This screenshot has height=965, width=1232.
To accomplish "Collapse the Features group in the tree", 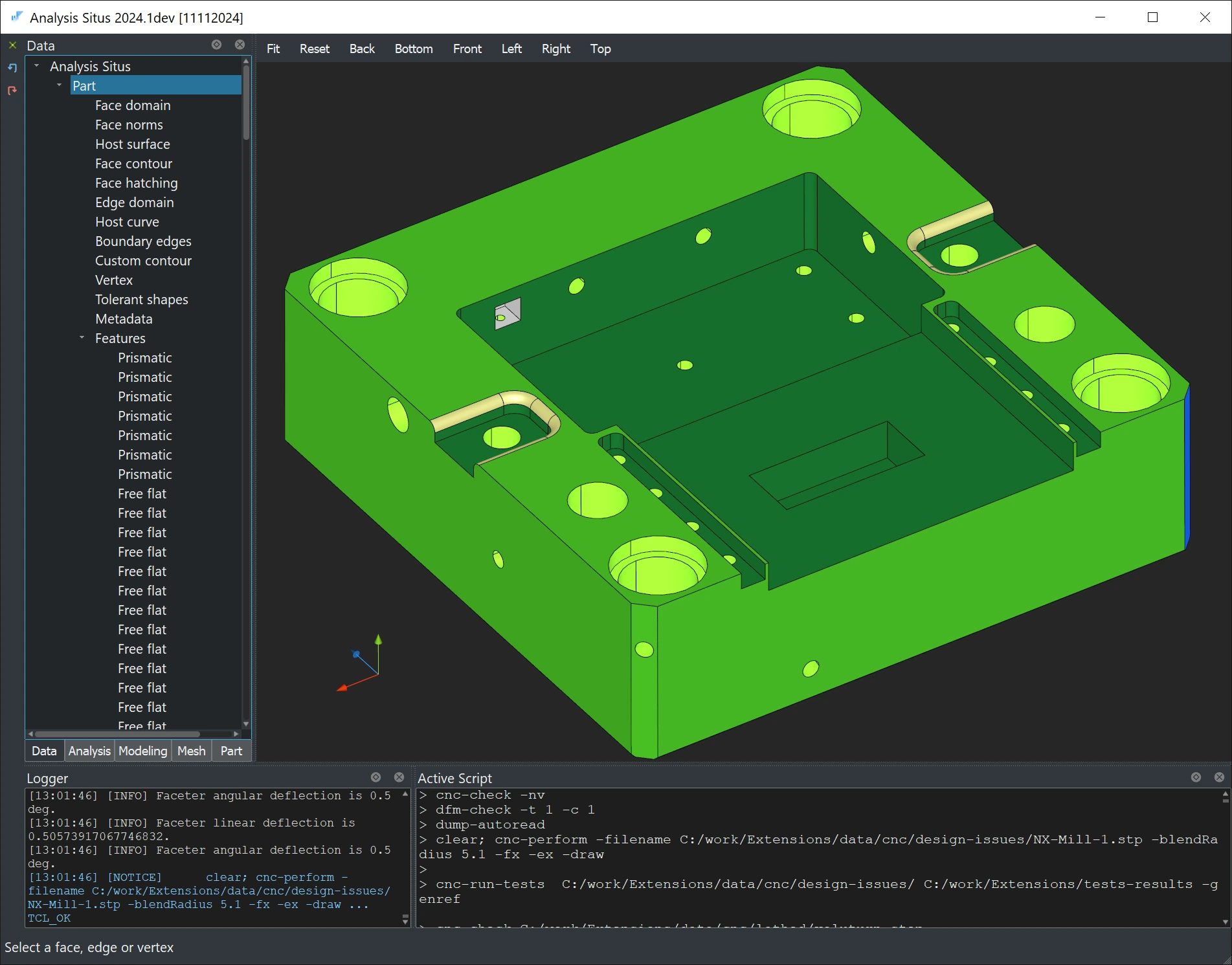I will click(x=82, y=338).
